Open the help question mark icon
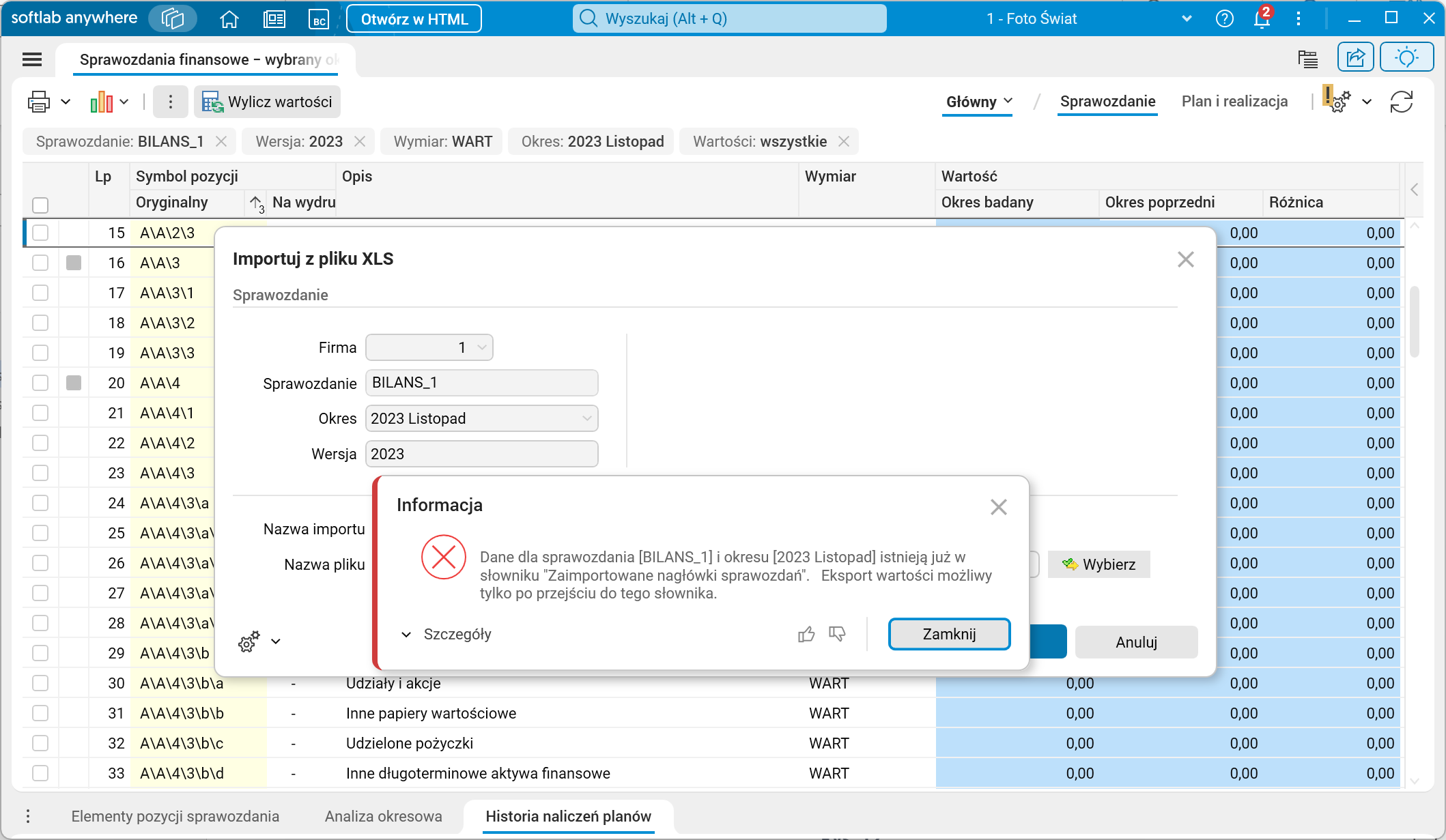 1225,19
